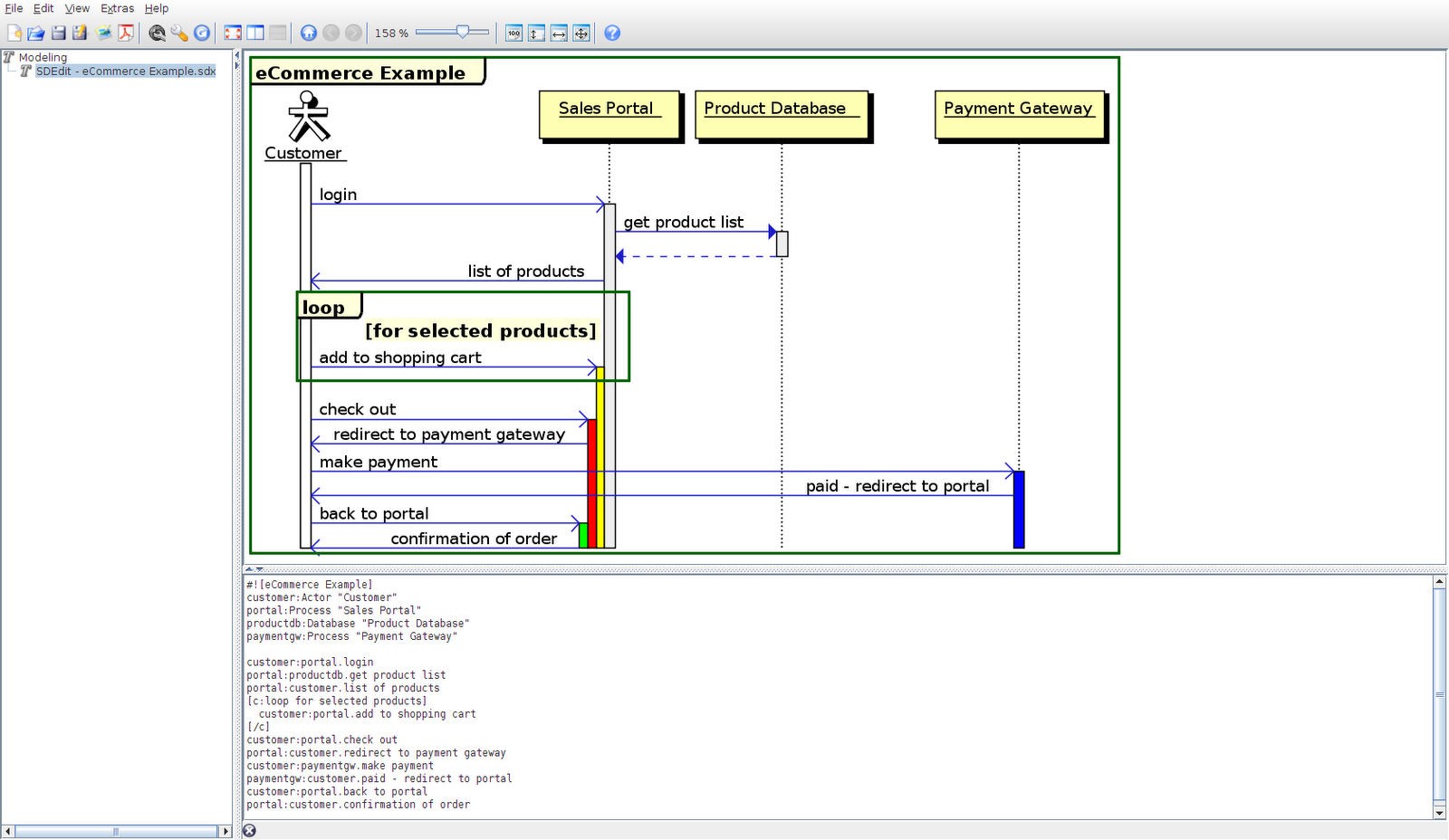Export diagram as image

tap(104, 33)
